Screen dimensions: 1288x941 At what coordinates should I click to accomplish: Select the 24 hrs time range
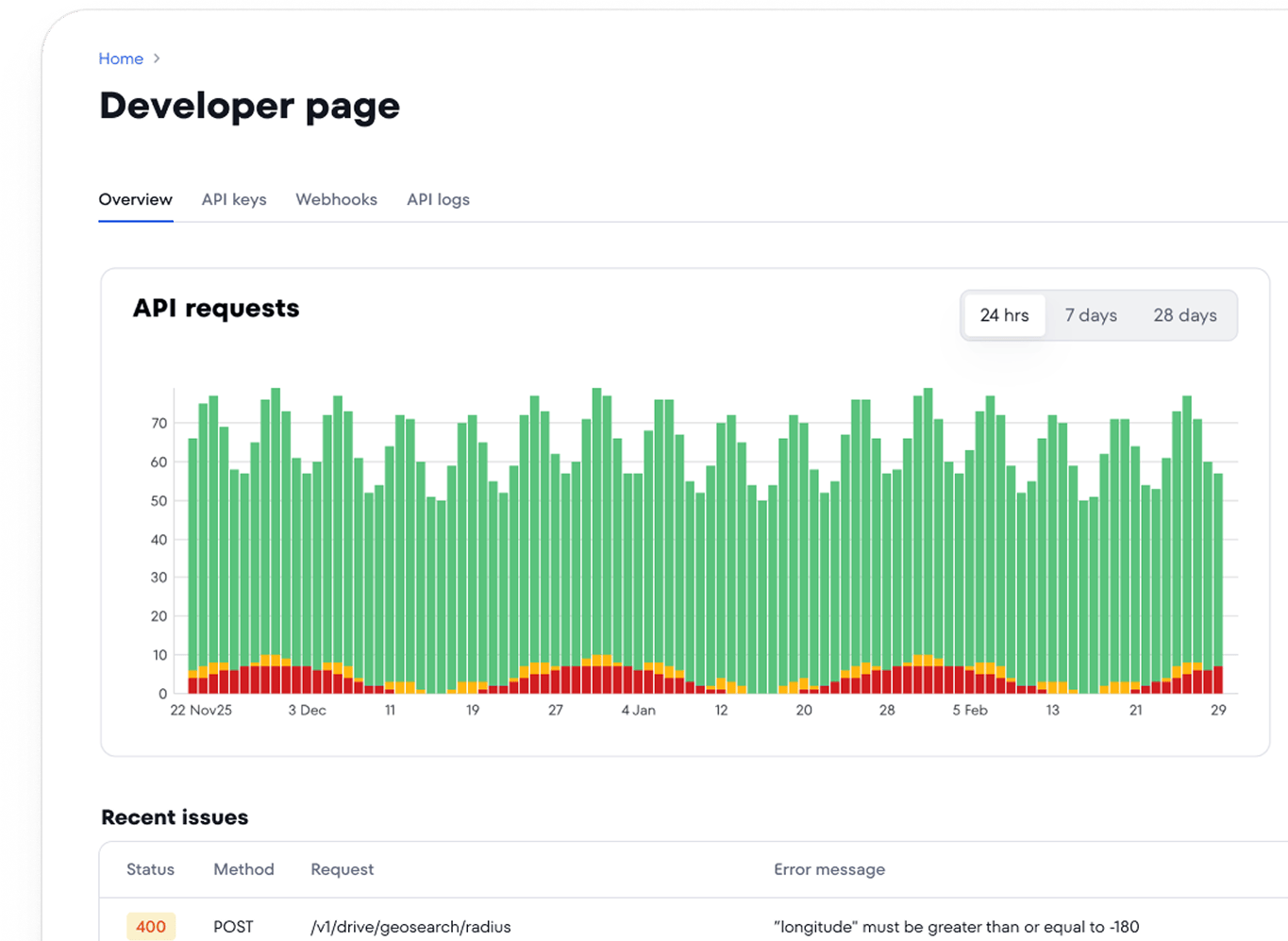1004,315
